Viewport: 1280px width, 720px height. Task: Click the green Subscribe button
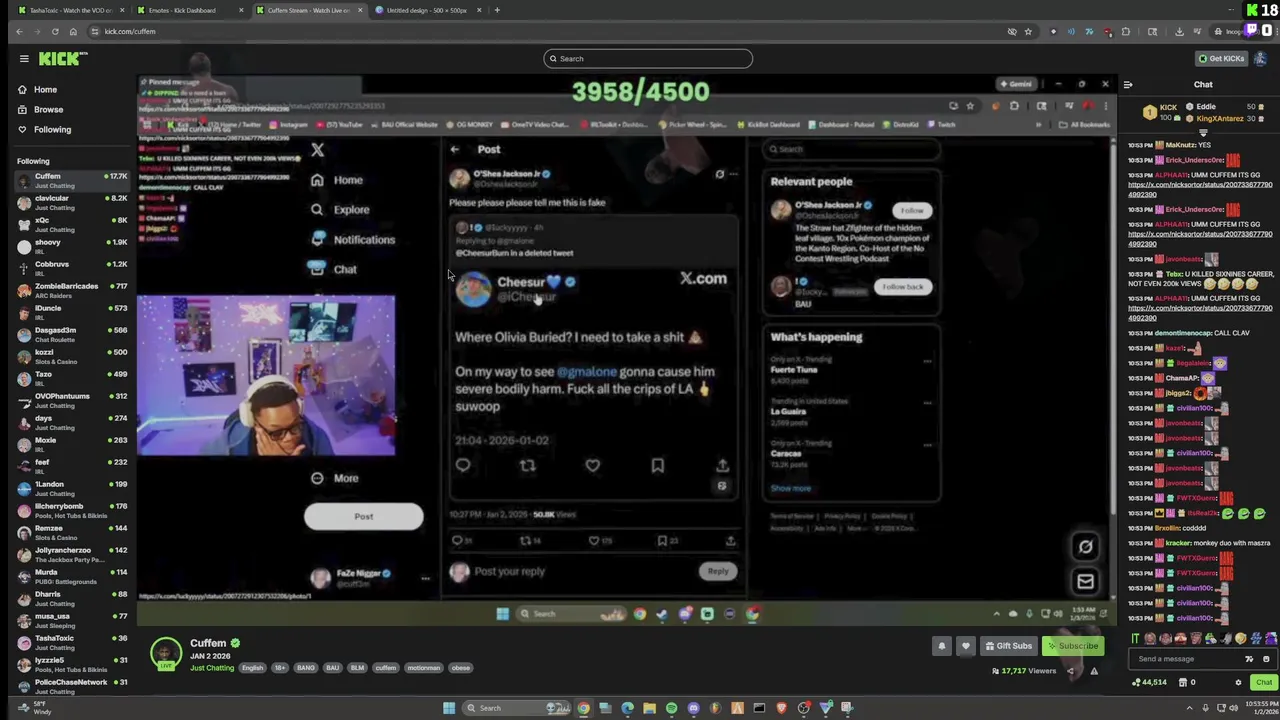1072,646
